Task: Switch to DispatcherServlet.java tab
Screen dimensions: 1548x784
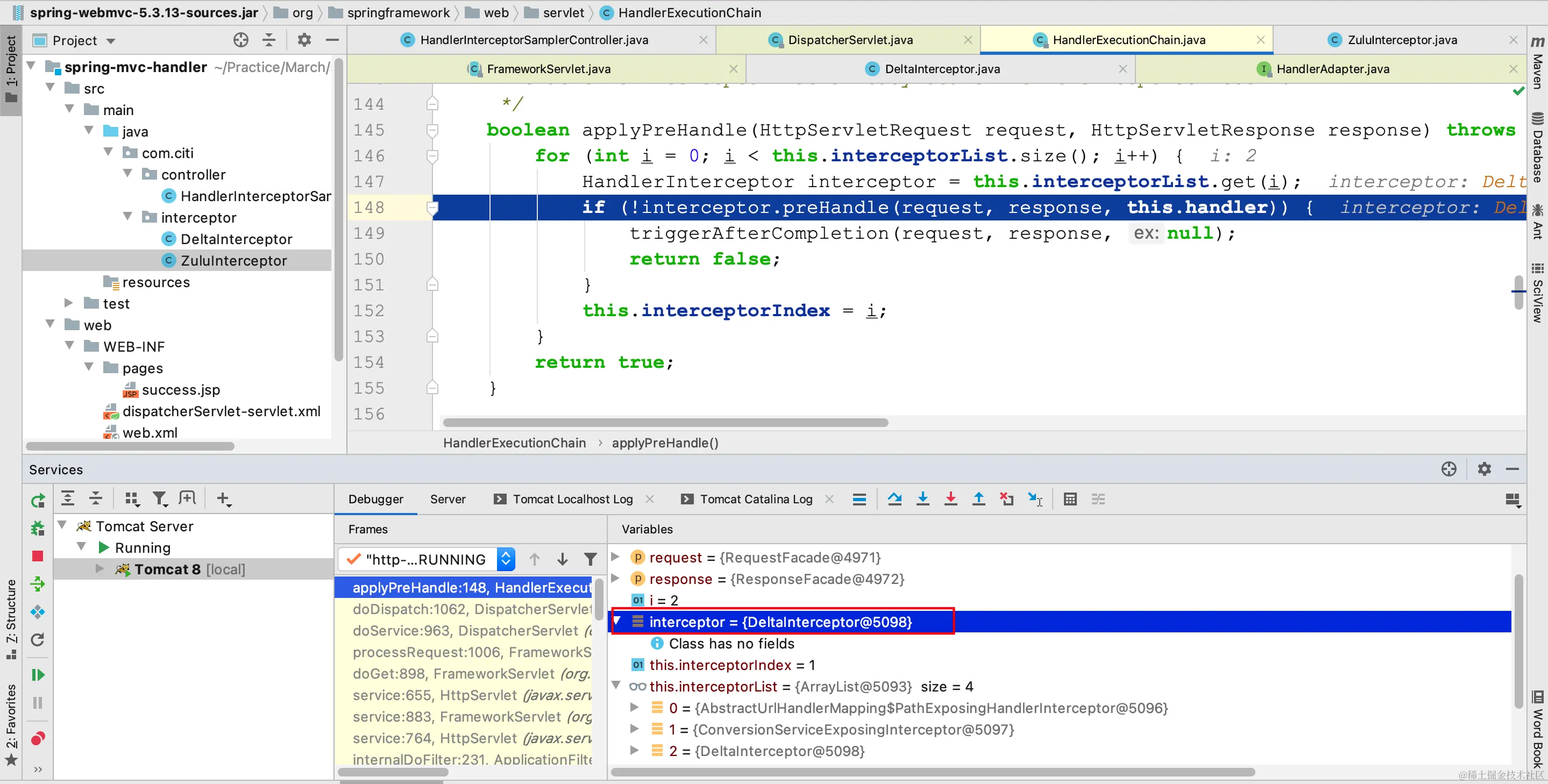Action: [850, 40]
